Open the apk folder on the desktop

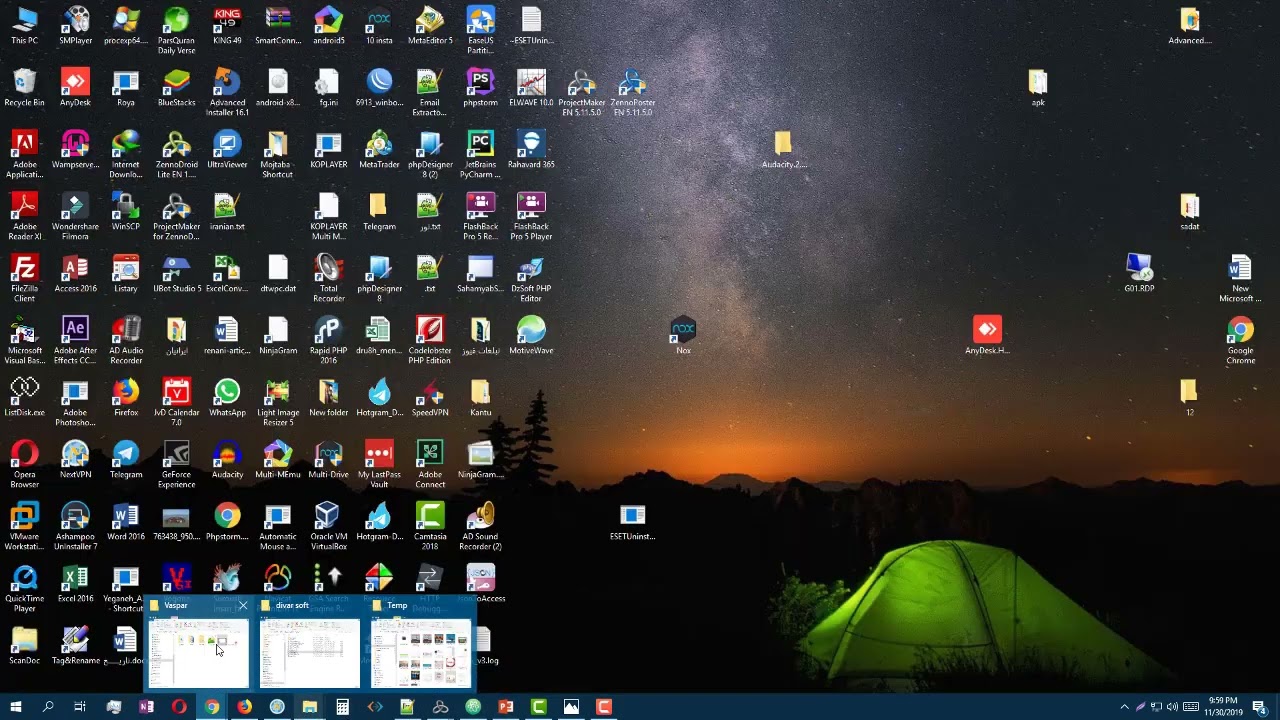(1038, 88)
